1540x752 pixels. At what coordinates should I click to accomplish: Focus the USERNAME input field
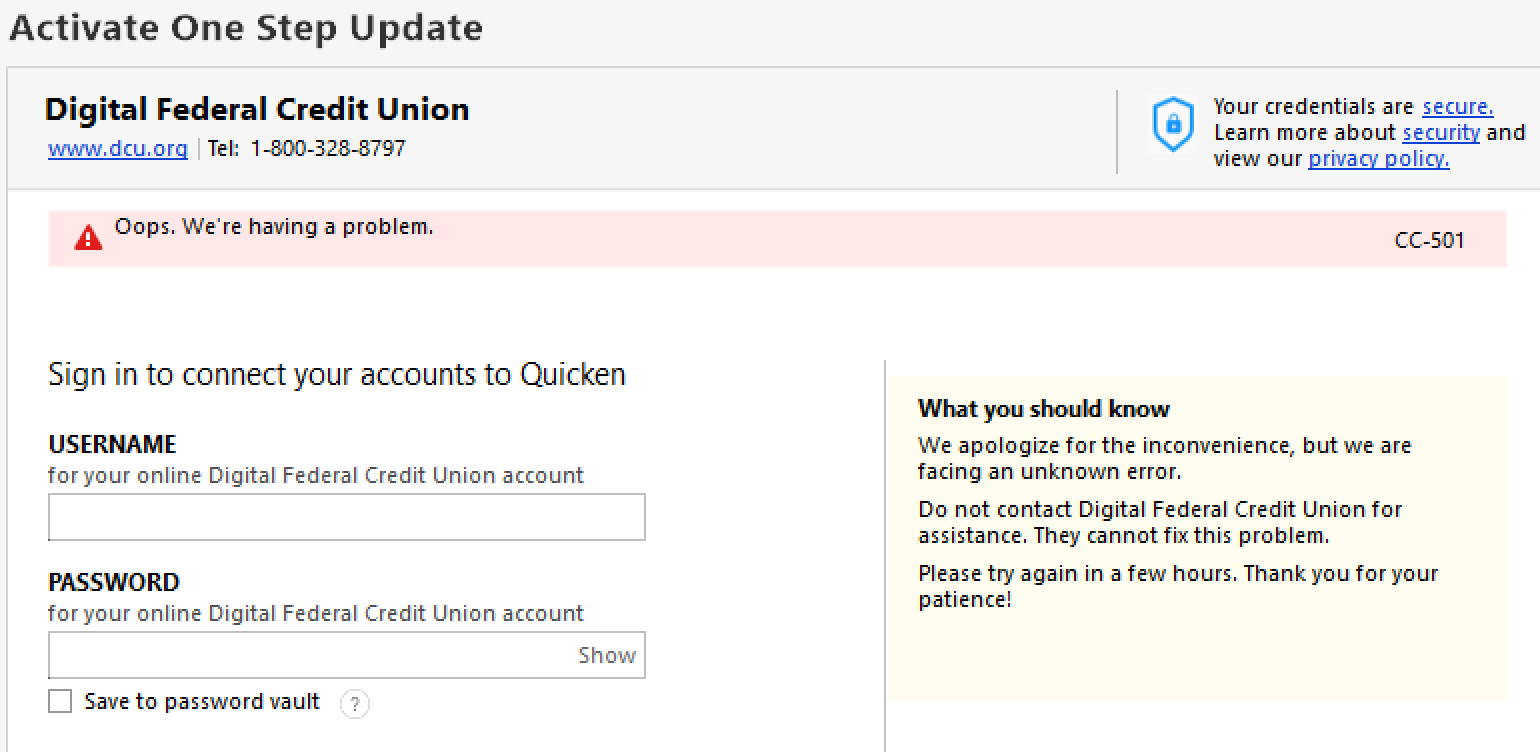point(346,517)
